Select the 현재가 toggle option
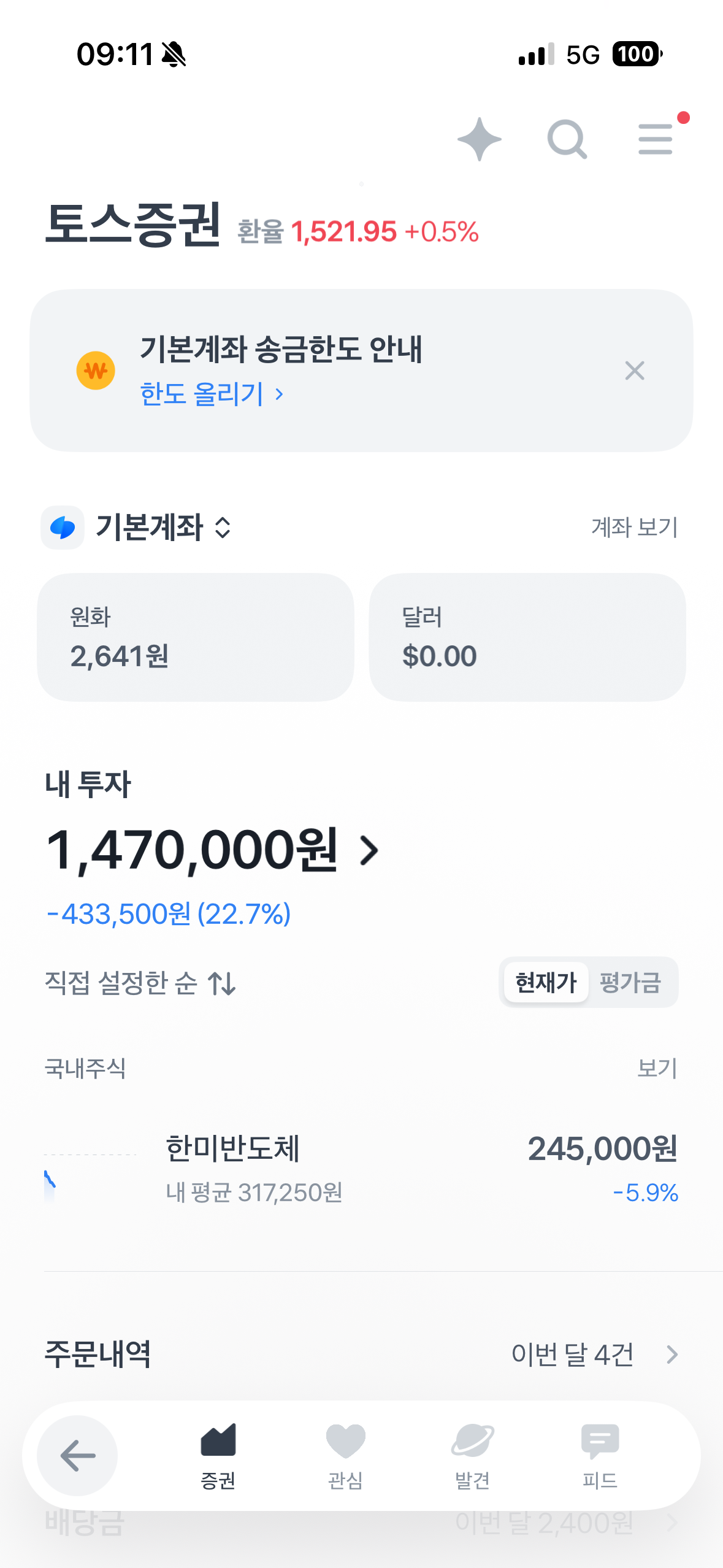723x1568 pixels. point(546,982)
